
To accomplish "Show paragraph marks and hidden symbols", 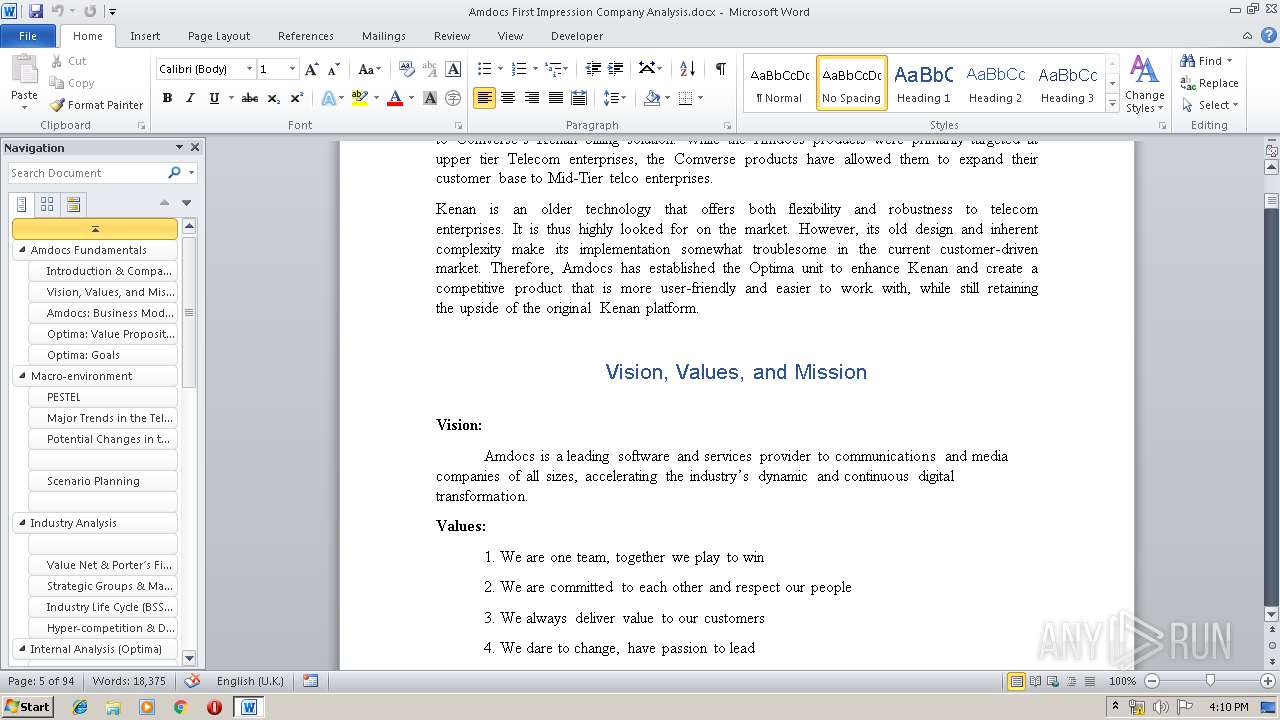I will [720, 69].
